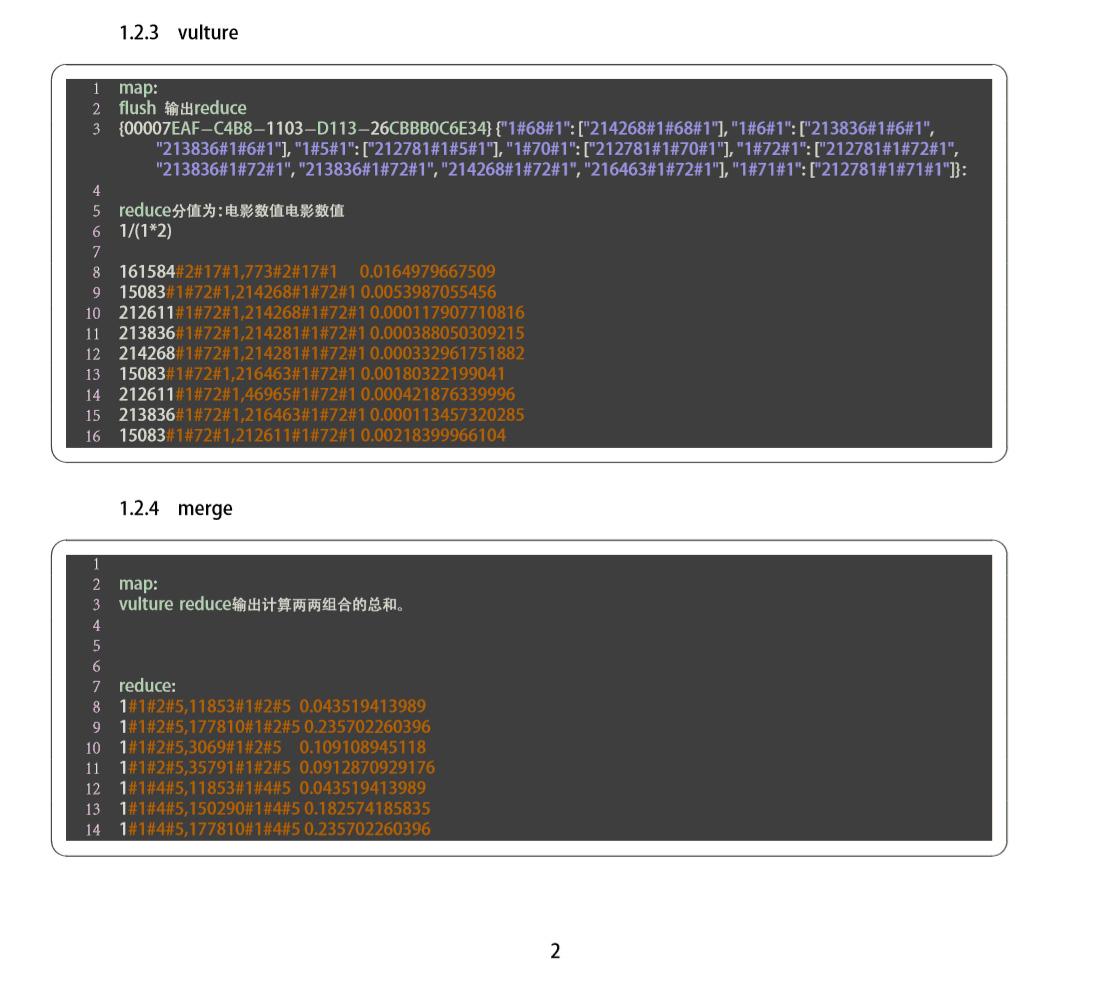This screenshot has width=1109, height=985.
Task: Click the key '1#1#2#5,11853#1#2#5'
Action: point(205,706)
